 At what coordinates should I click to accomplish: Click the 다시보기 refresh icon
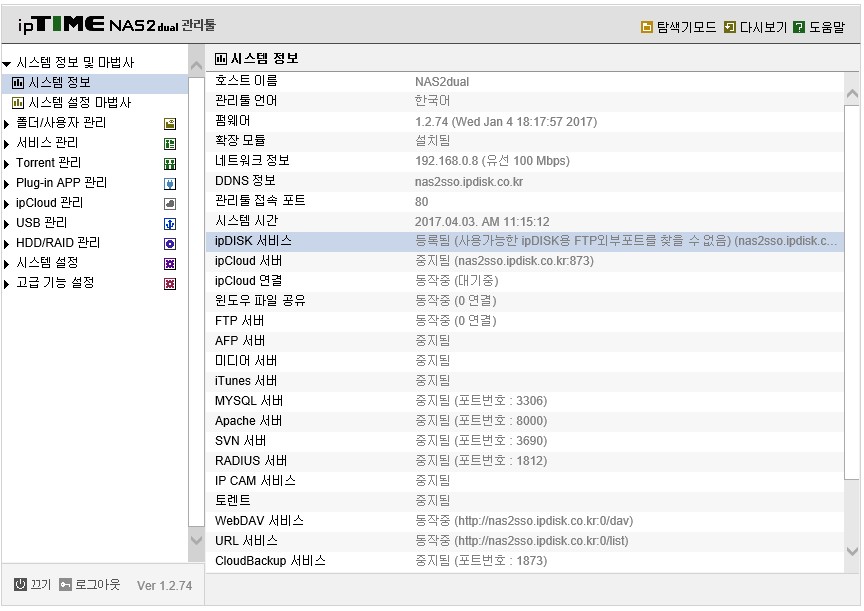730,27
